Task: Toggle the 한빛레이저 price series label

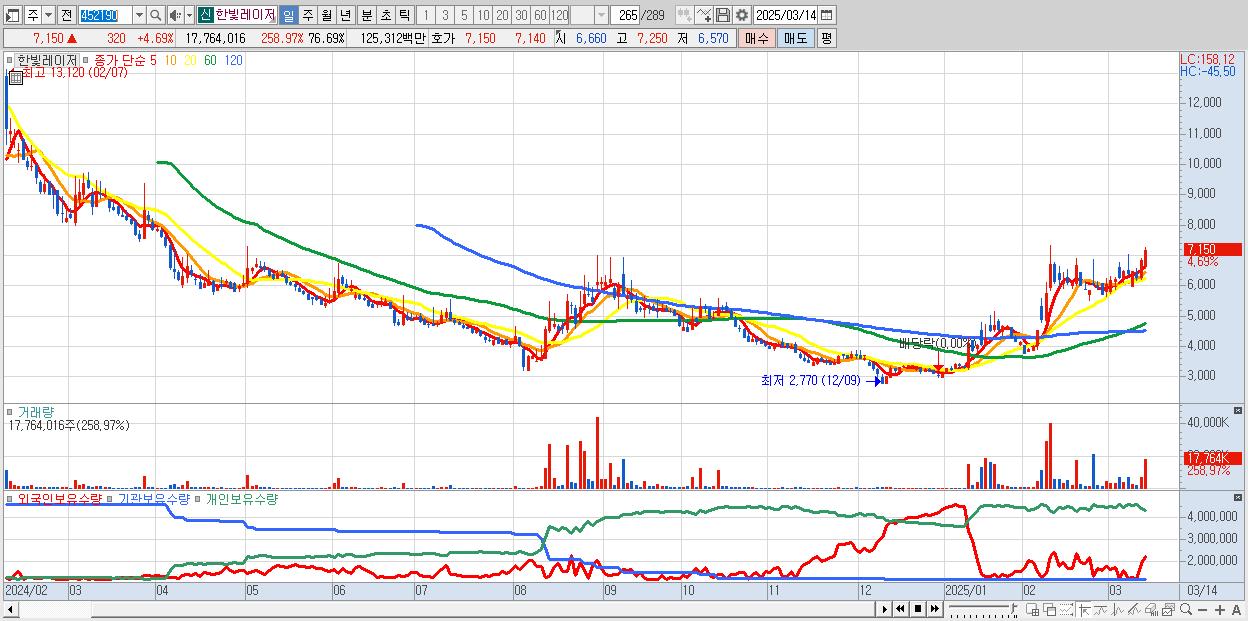Action: [46, 60]
